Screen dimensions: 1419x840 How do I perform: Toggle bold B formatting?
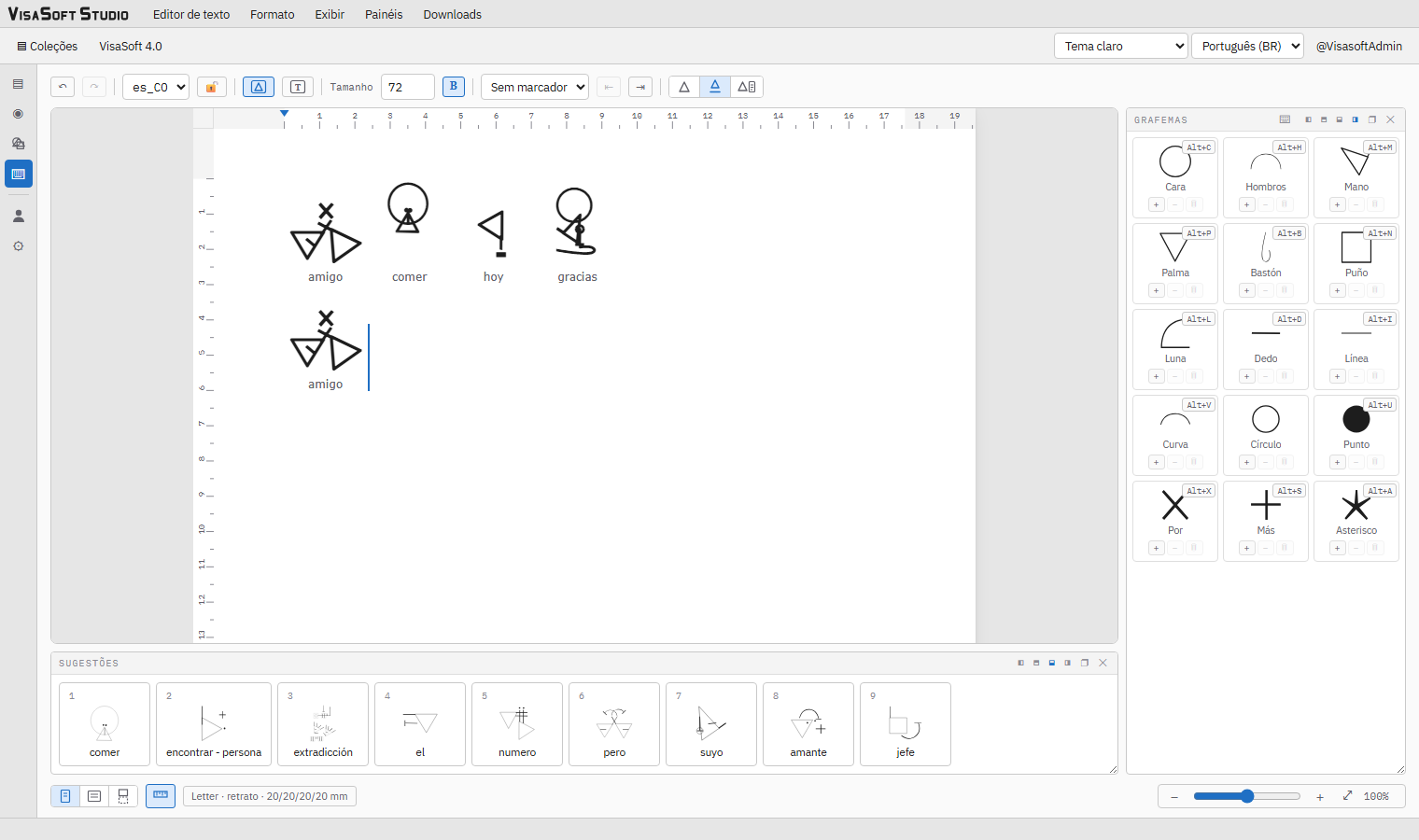tap(454, 87)
